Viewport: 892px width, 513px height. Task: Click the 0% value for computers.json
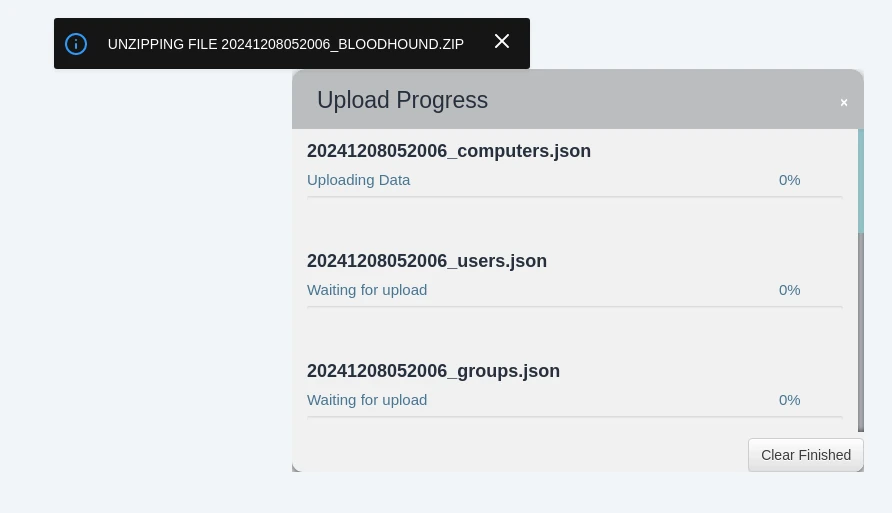(x=789, y=180)
